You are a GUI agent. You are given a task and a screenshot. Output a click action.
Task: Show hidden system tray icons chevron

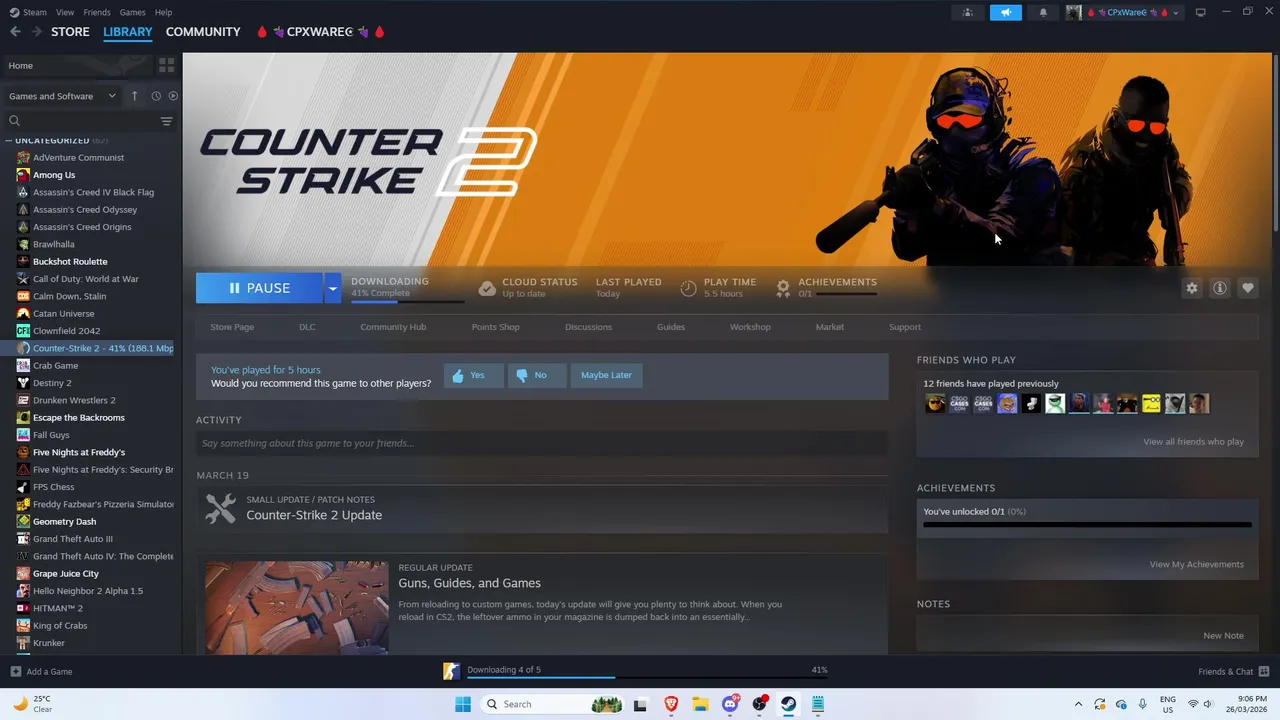point(1078,704)
